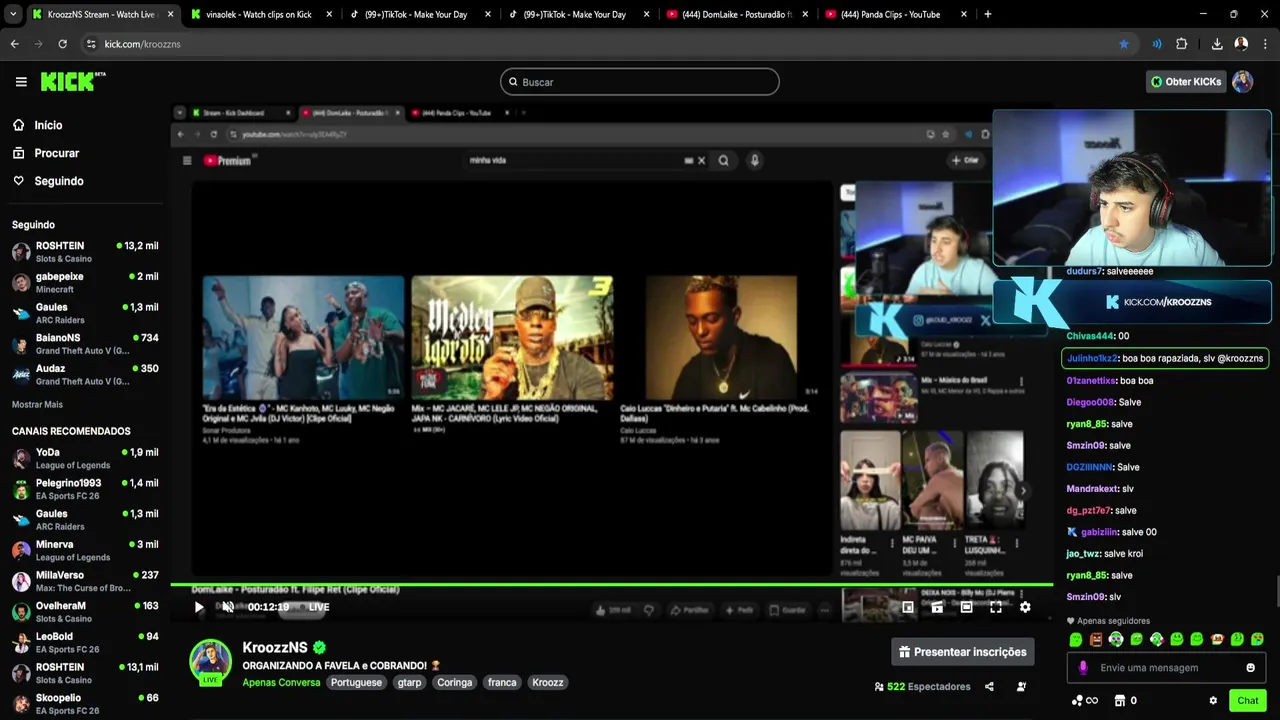Open Skoopello recommended channel

(85, 704)
